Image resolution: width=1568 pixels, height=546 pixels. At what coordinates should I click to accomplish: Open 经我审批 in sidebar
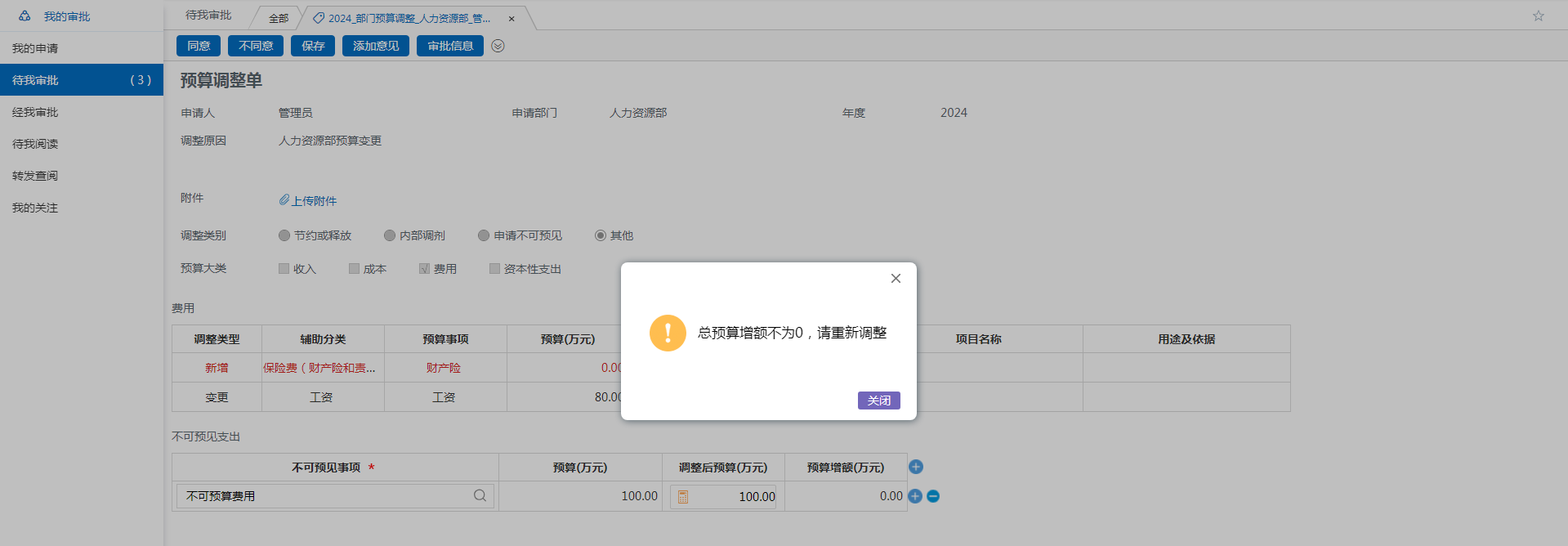click(35, 112)
